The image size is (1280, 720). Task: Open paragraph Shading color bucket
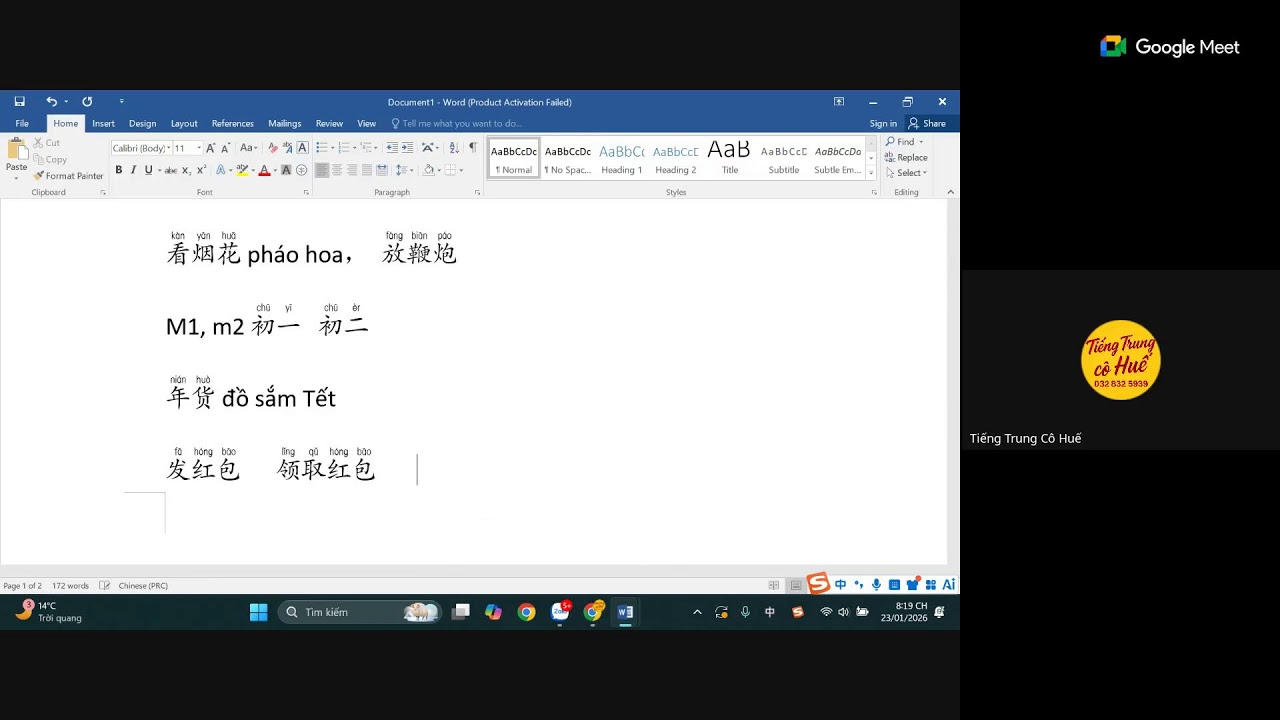[x=430, y=170]
